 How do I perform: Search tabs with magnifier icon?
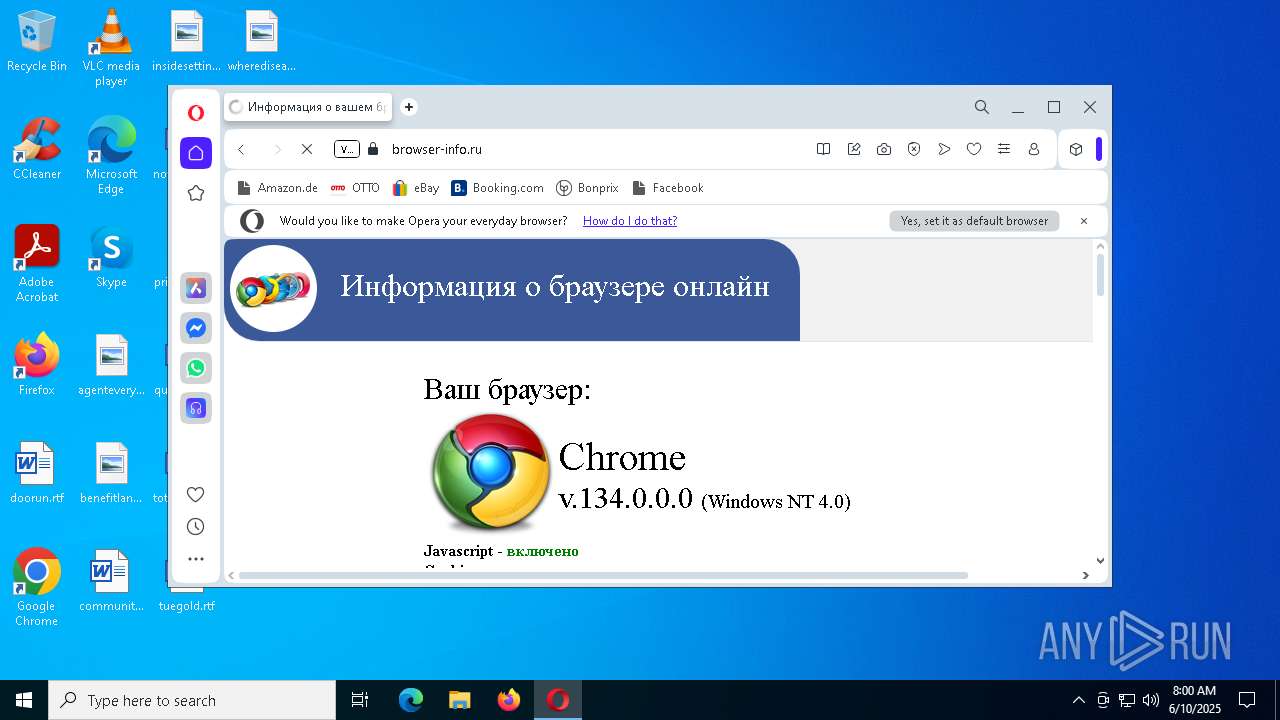pyautogui.click(x=982, y=107)
